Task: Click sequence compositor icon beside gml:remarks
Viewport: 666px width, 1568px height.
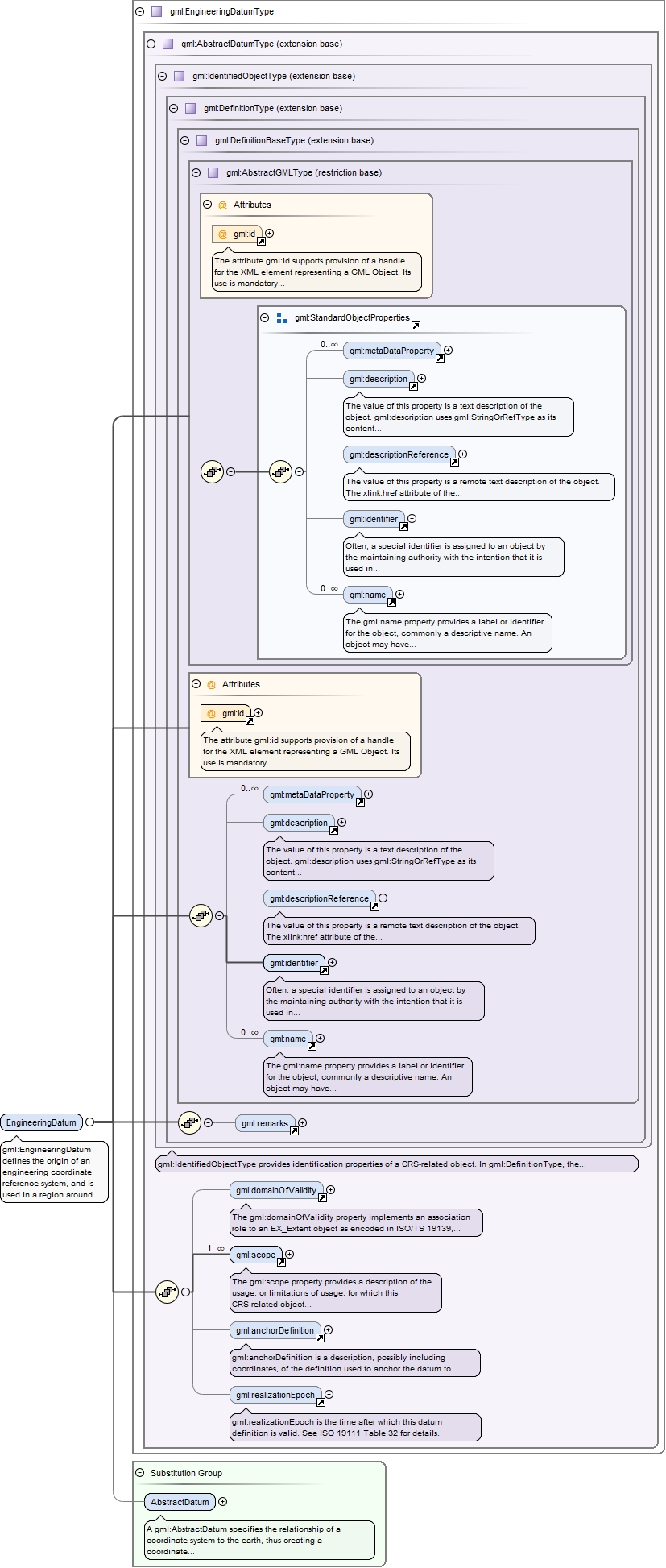Action: click(189, 1122)
